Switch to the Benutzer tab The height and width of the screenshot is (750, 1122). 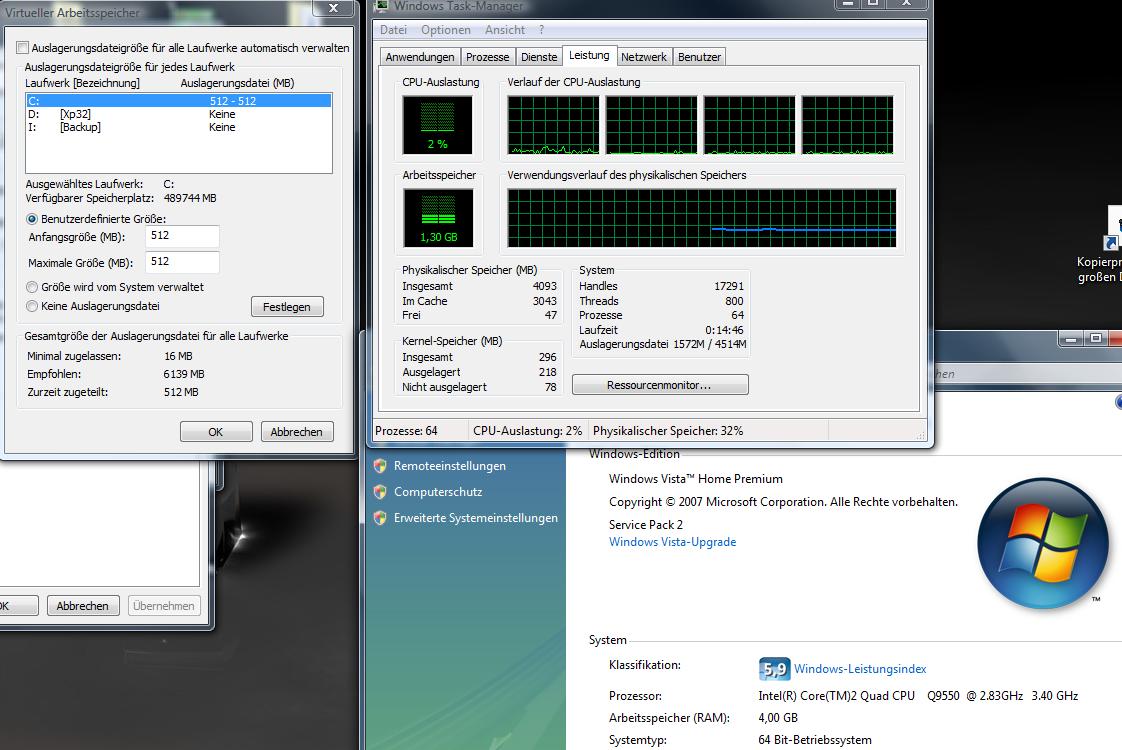[x=700, y=57]
